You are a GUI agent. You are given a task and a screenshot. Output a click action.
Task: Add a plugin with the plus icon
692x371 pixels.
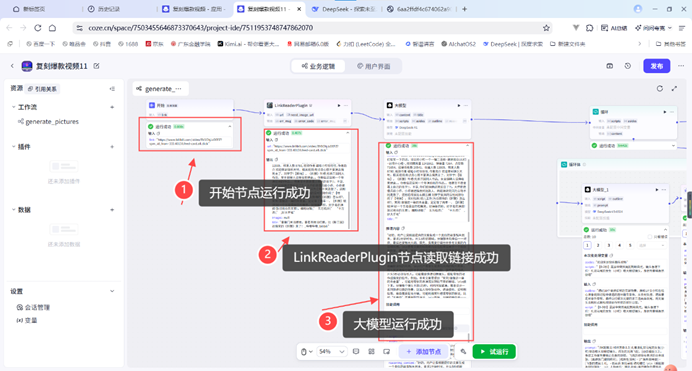[112, 146]
